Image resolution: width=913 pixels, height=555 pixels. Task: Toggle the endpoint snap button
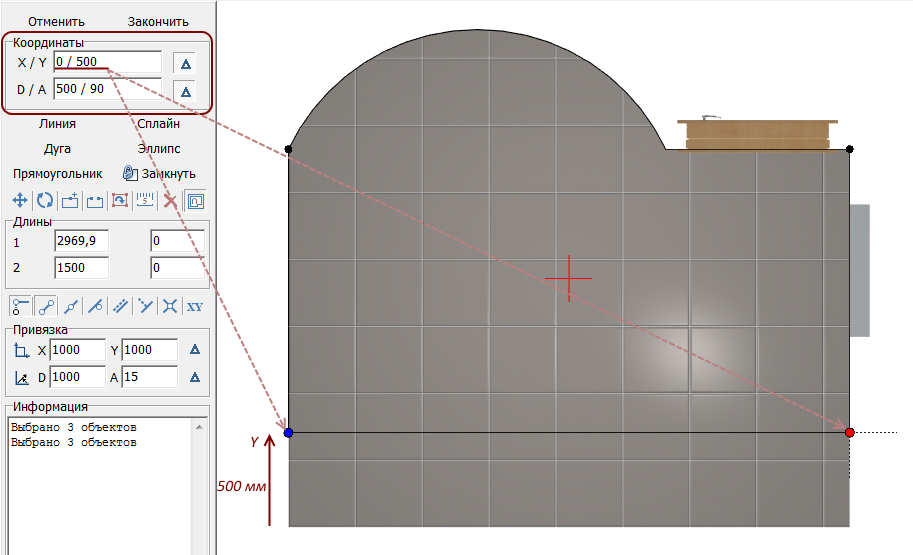point(19,306)
